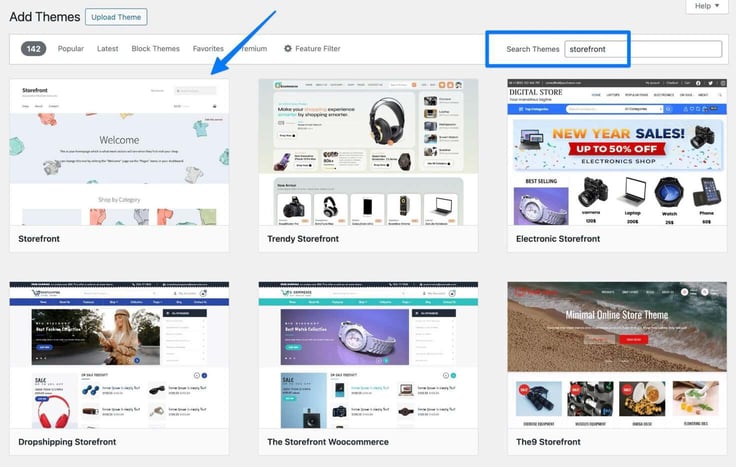736x467 pixels.
Task: Click the Dropshipping Storefront theme name
Action: (x=67, y=442)
